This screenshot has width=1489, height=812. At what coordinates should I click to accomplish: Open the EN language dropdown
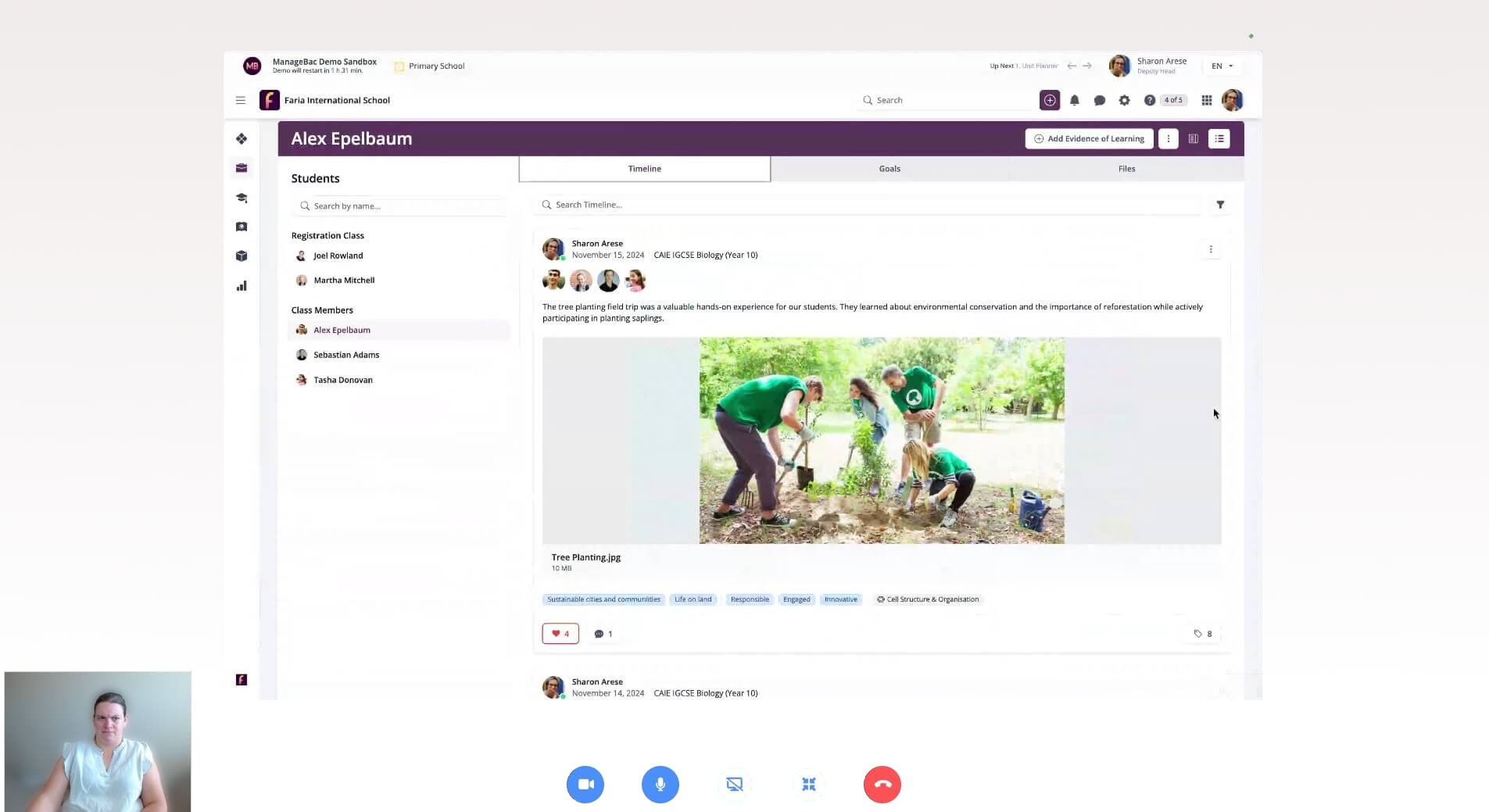coord(1222,66)
